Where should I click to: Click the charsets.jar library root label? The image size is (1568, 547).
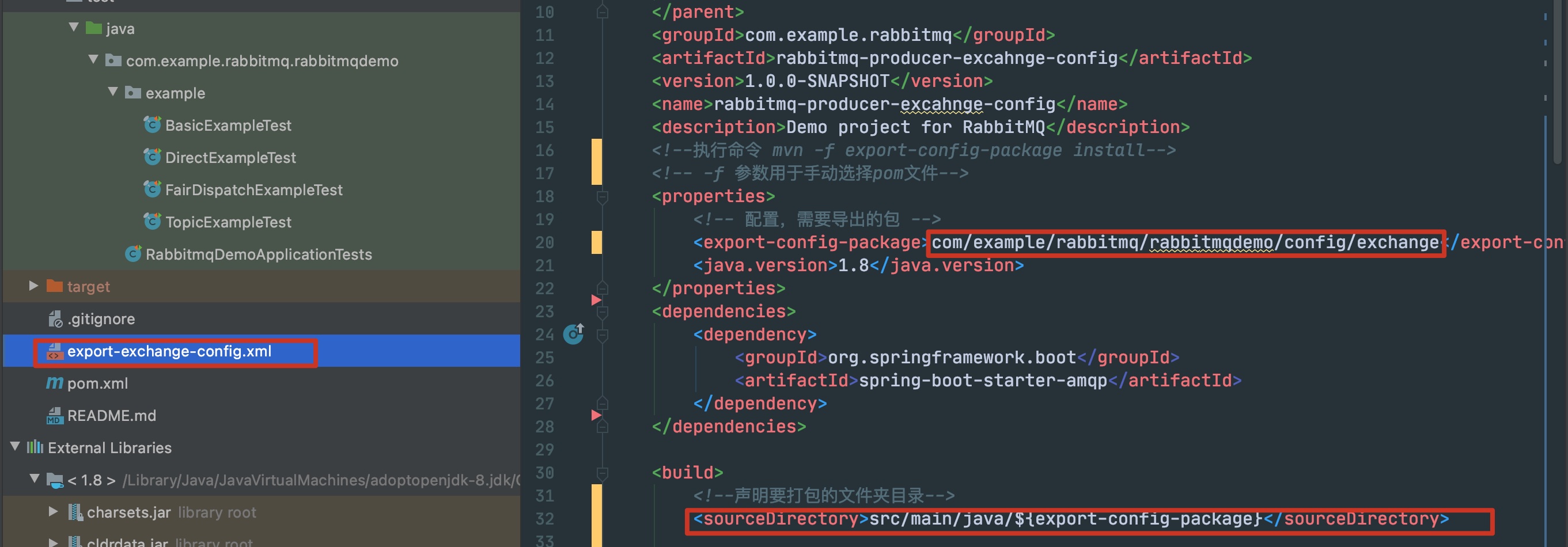click(217, 512)
